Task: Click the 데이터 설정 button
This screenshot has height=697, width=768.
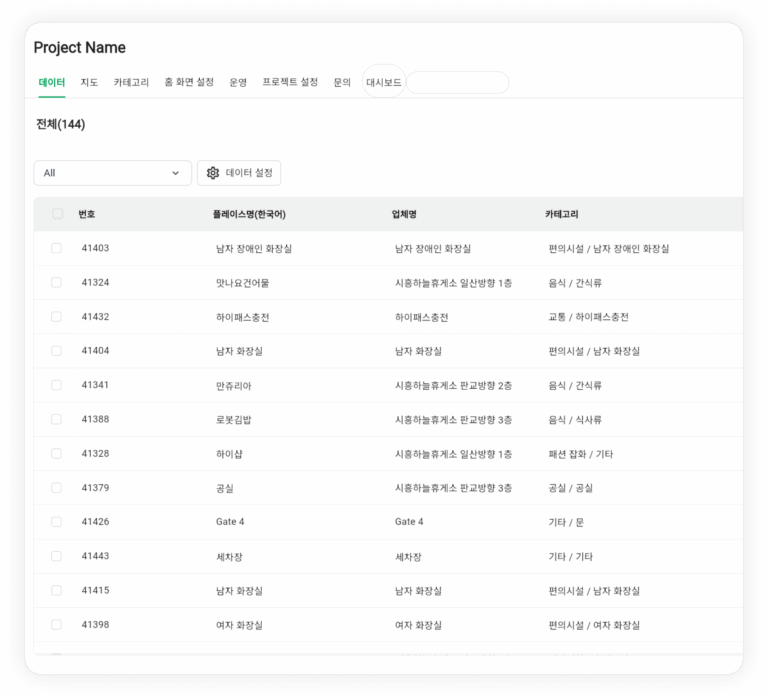Action: point(239,173)
